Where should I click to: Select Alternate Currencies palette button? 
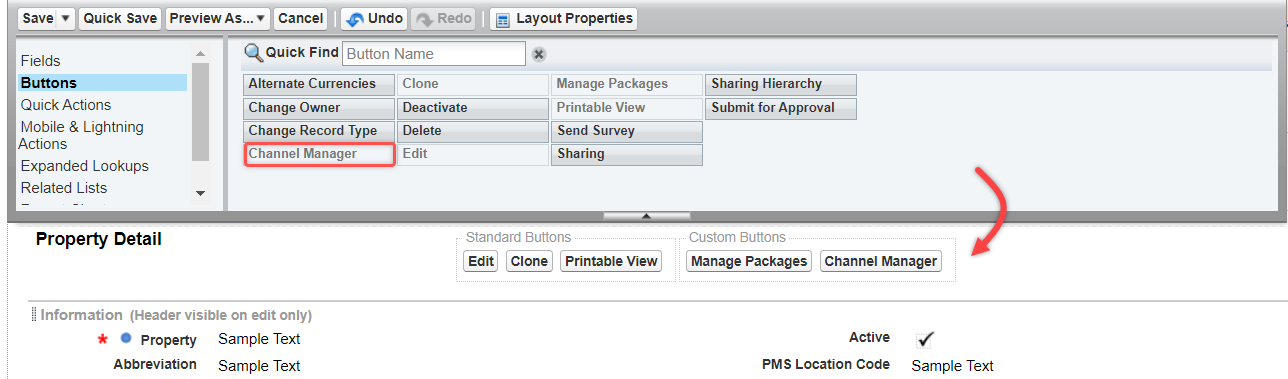(x=319, y=84)
